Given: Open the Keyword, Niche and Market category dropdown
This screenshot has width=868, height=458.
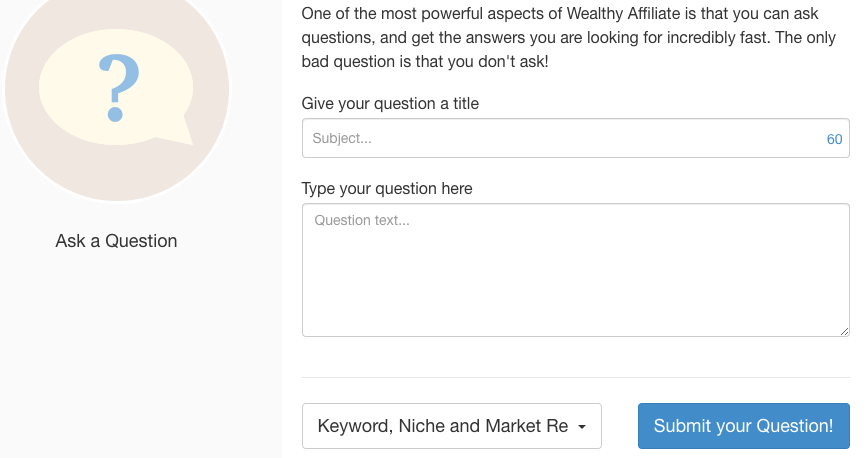Looking at the screenshot, I should (452, 426).
